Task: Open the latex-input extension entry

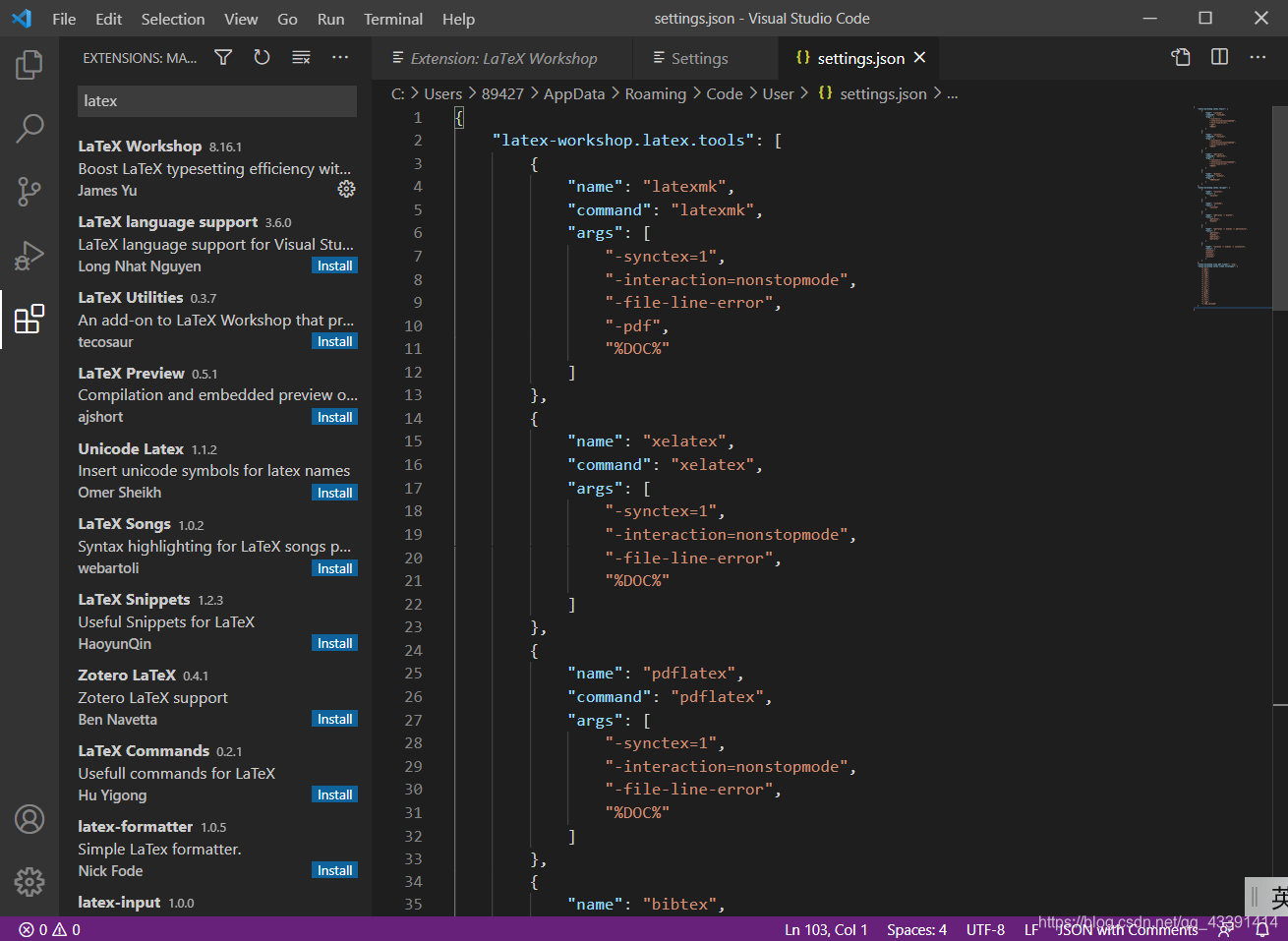Action: pyautogui.click(x=217, y=902)
